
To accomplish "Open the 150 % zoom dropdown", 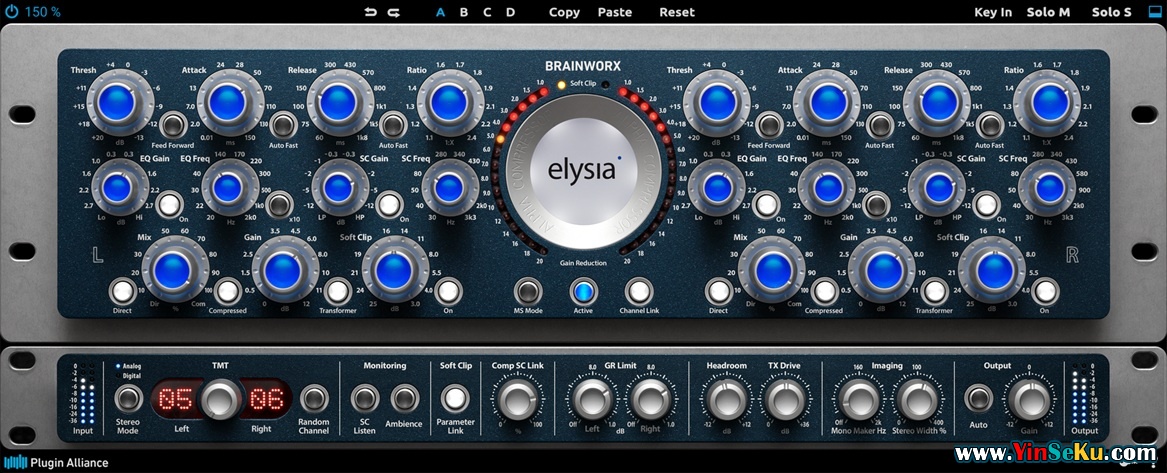I will point(42,12).
